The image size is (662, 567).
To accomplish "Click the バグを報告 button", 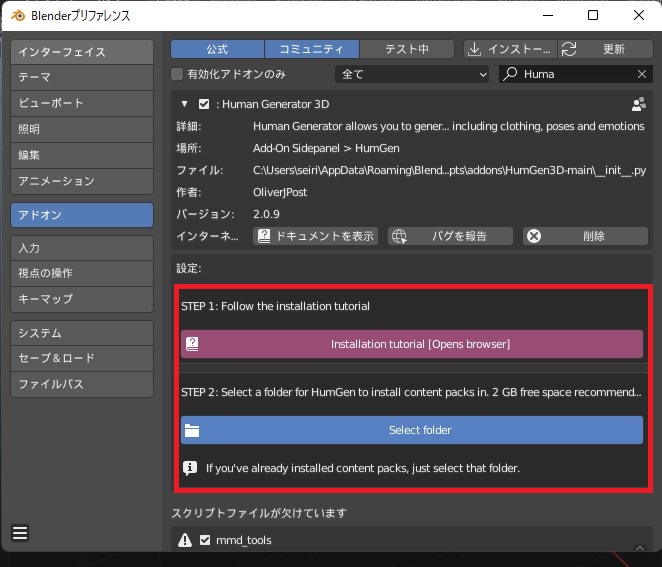I will coord(450,236).
